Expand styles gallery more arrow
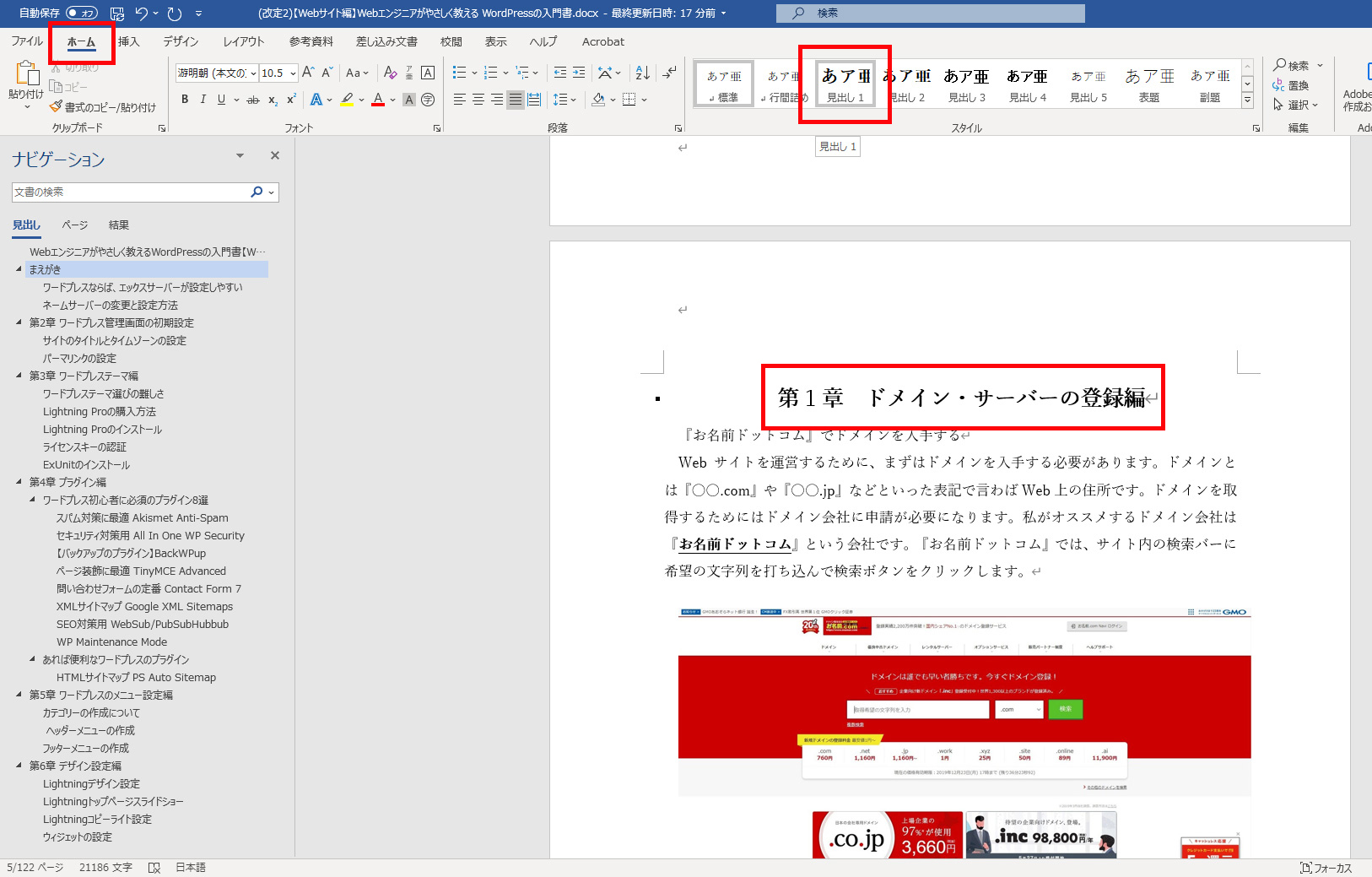 [1247, 100]
